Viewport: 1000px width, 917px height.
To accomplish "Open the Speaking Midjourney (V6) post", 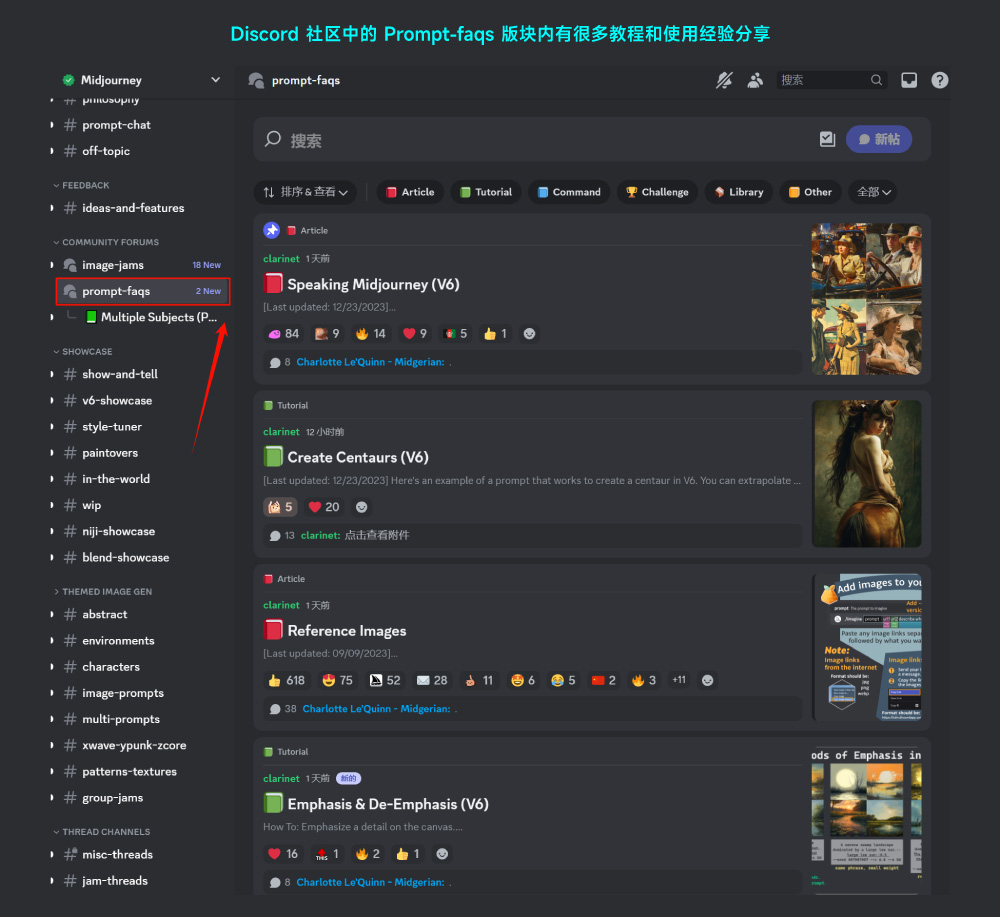I will [x=373, y=284].
